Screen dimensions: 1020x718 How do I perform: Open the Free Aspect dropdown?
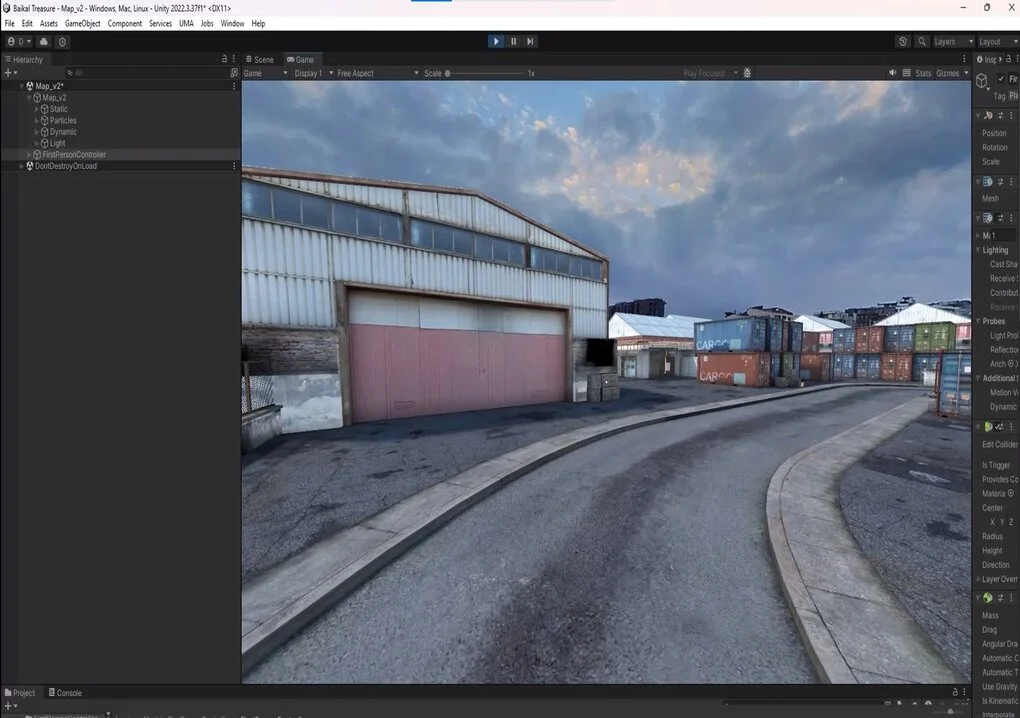375,73
